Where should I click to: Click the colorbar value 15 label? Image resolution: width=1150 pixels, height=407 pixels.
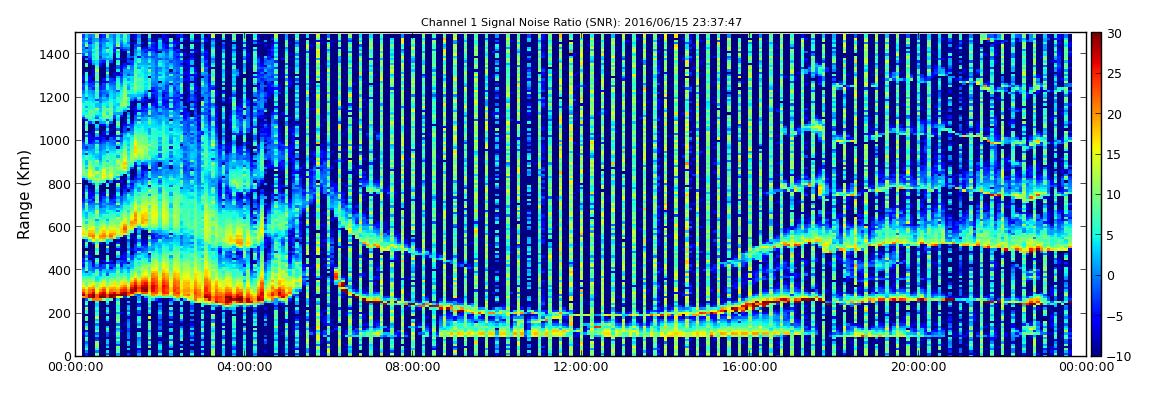pos(1113,154)
